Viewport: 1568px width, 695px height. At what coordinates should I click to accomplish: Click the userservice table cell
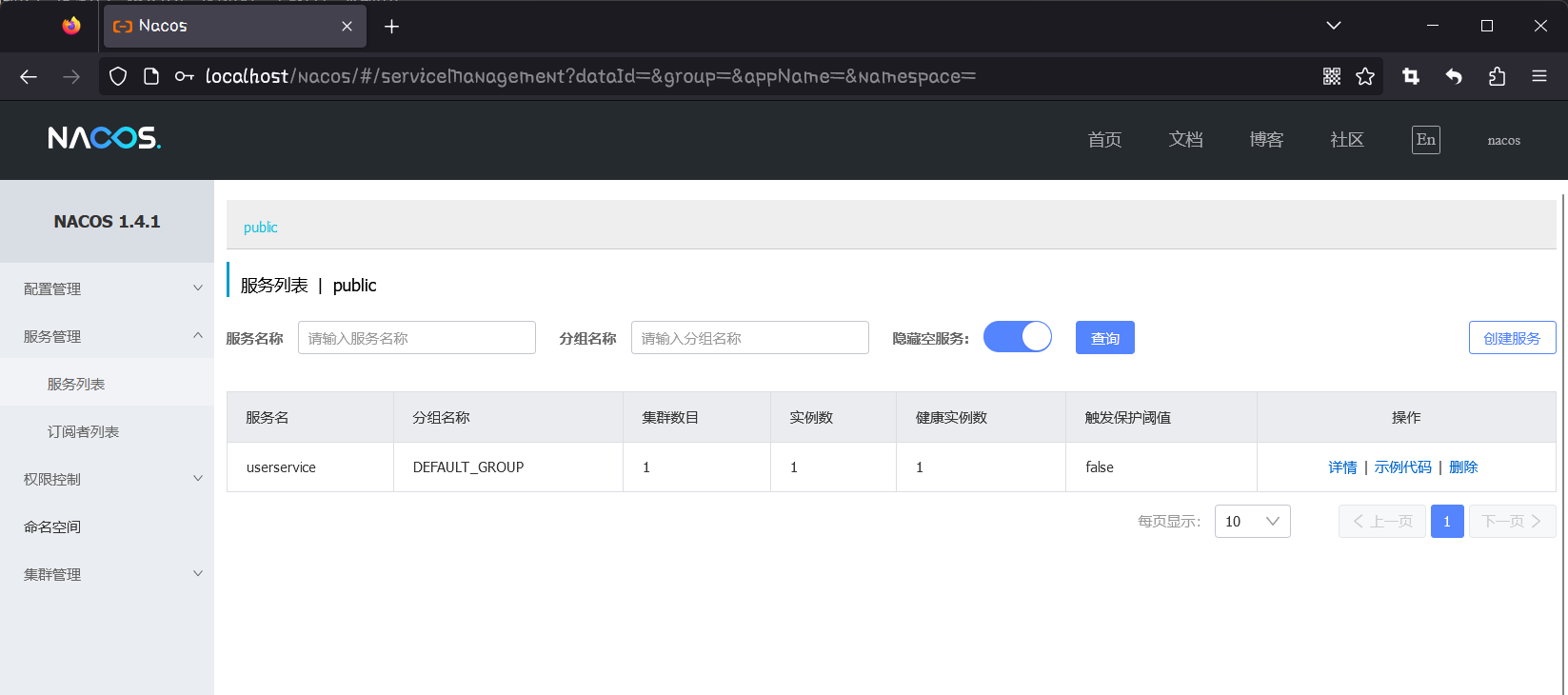pos(310,467)
